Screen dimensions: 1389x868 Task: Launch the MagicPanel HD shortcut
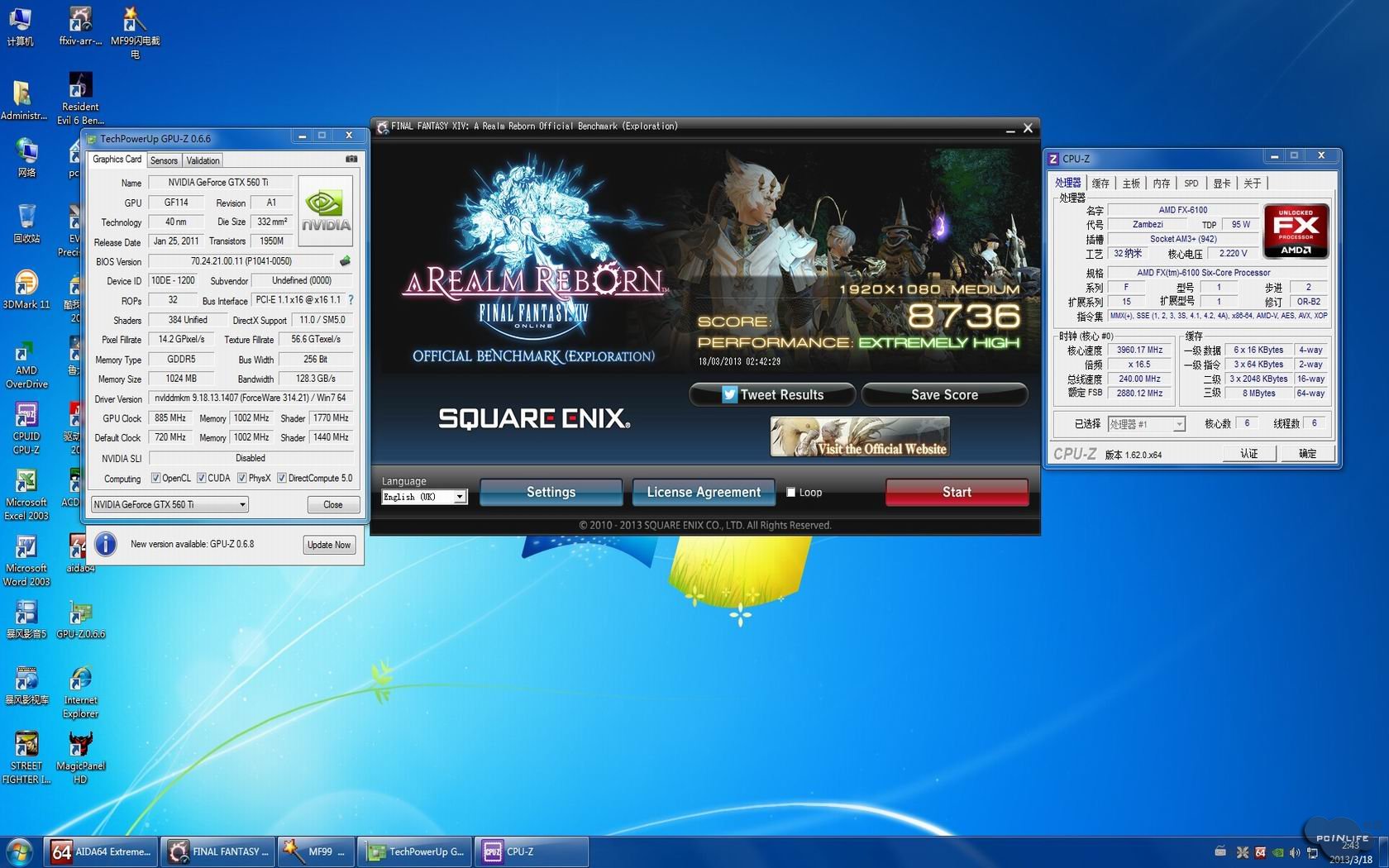[80, 758]
